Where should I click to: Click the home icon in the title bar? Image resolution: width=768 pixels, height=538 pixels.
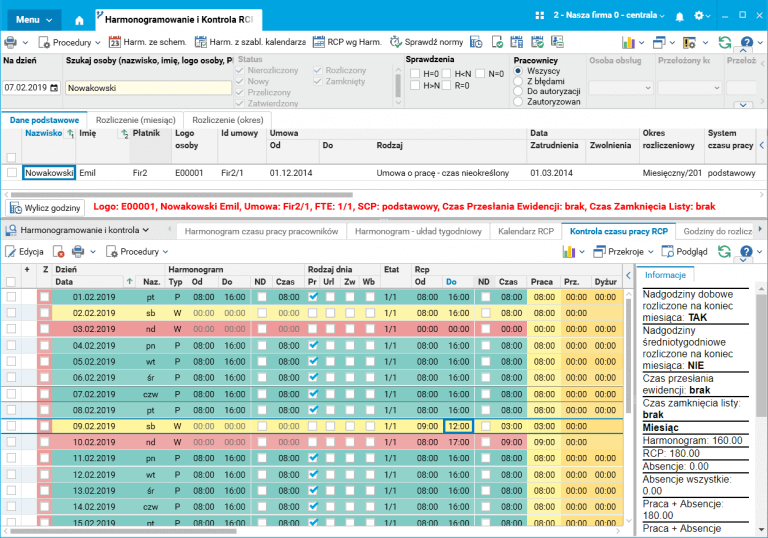click(x=80, y=19)
